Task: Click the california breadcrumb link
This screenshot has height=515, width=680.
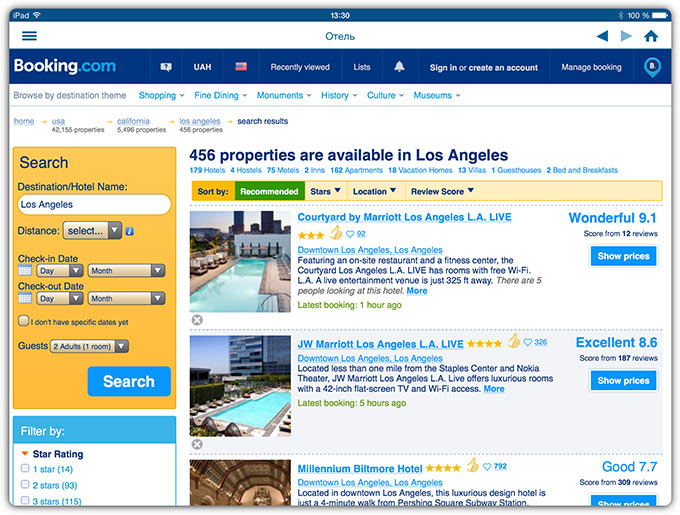Action: [x=133, y=121]
